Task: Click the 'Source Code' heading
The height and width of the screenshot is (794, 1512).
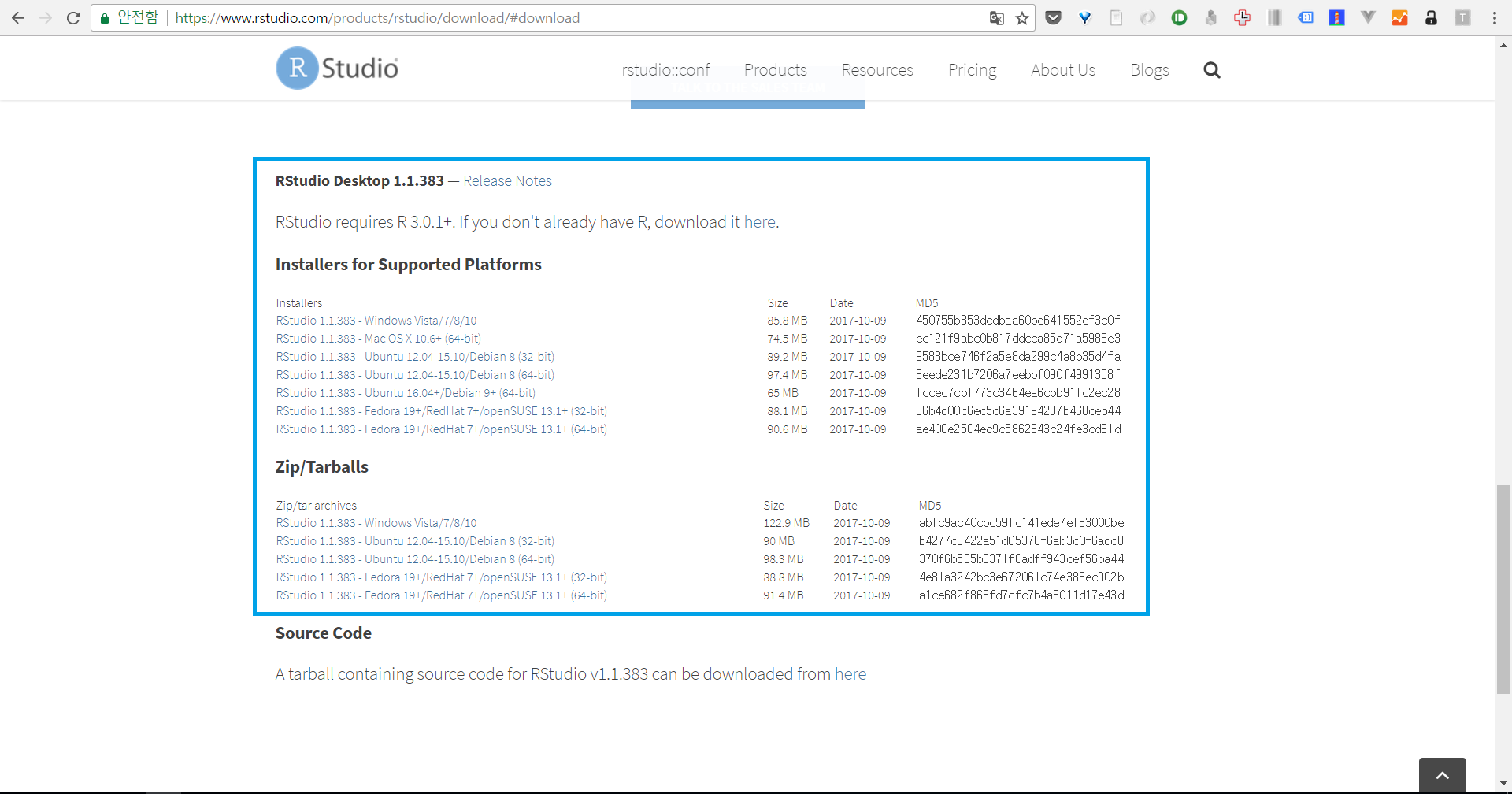Action: pos(324,633)
